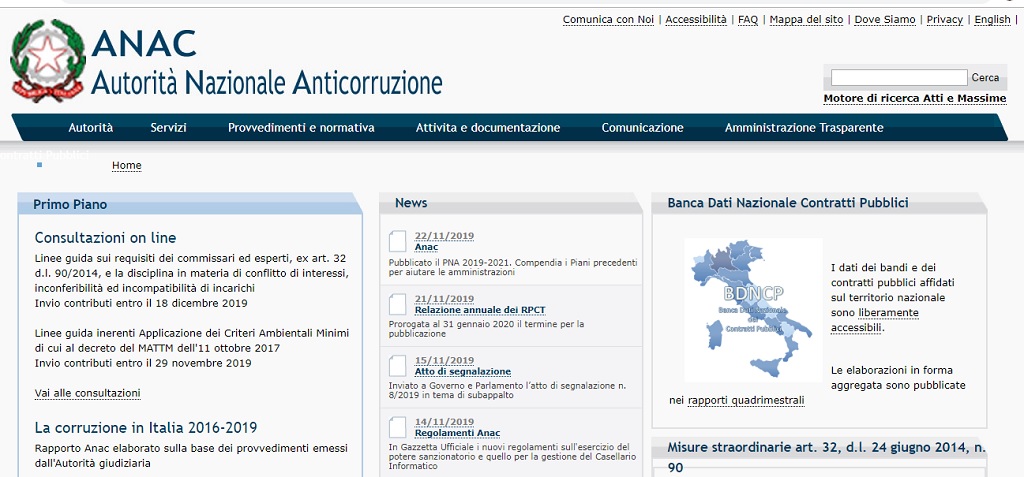This screenshot has width=1024, height=477.
Task: Open Provvedimenti e normativa menu
Action: click(301, 128)
